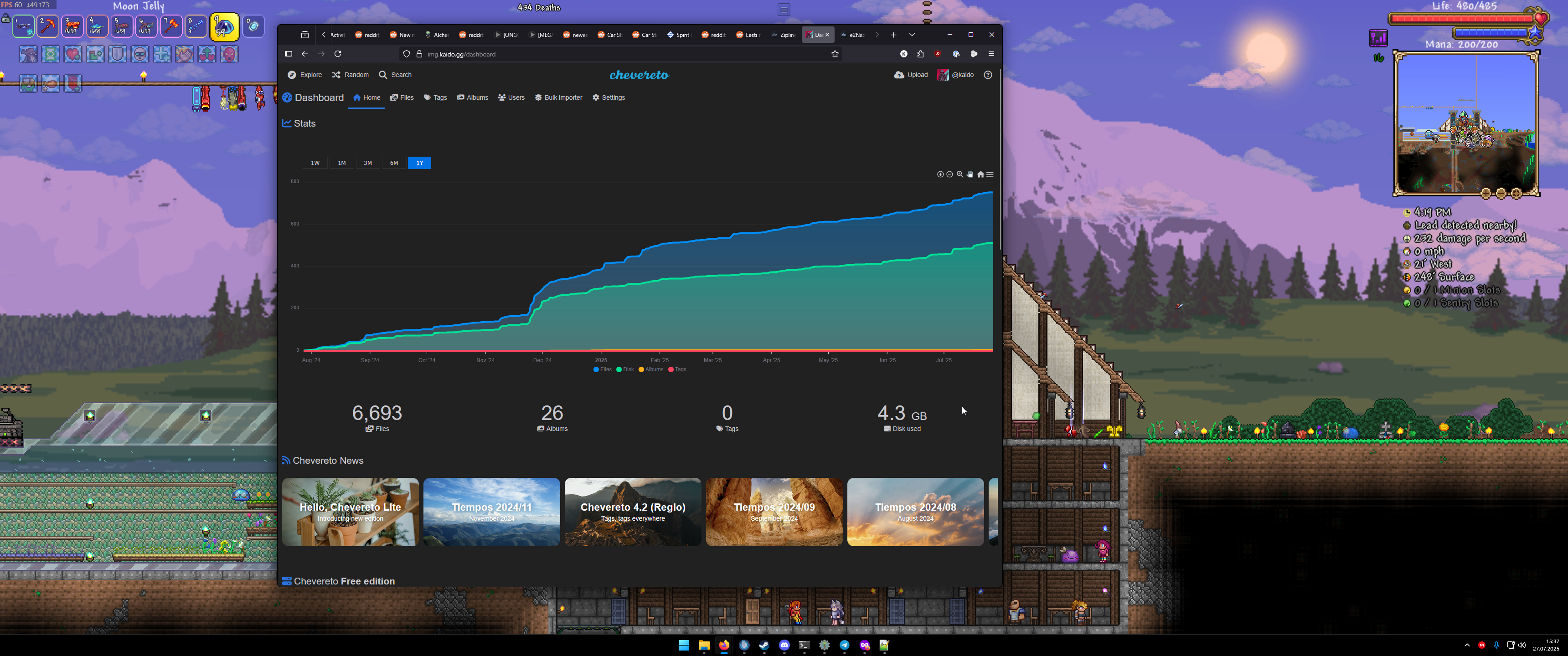Select the yellow highlighted Terraria hotbar slot
The width and height of the screenshot is (1568, 656).
[224, 27]
